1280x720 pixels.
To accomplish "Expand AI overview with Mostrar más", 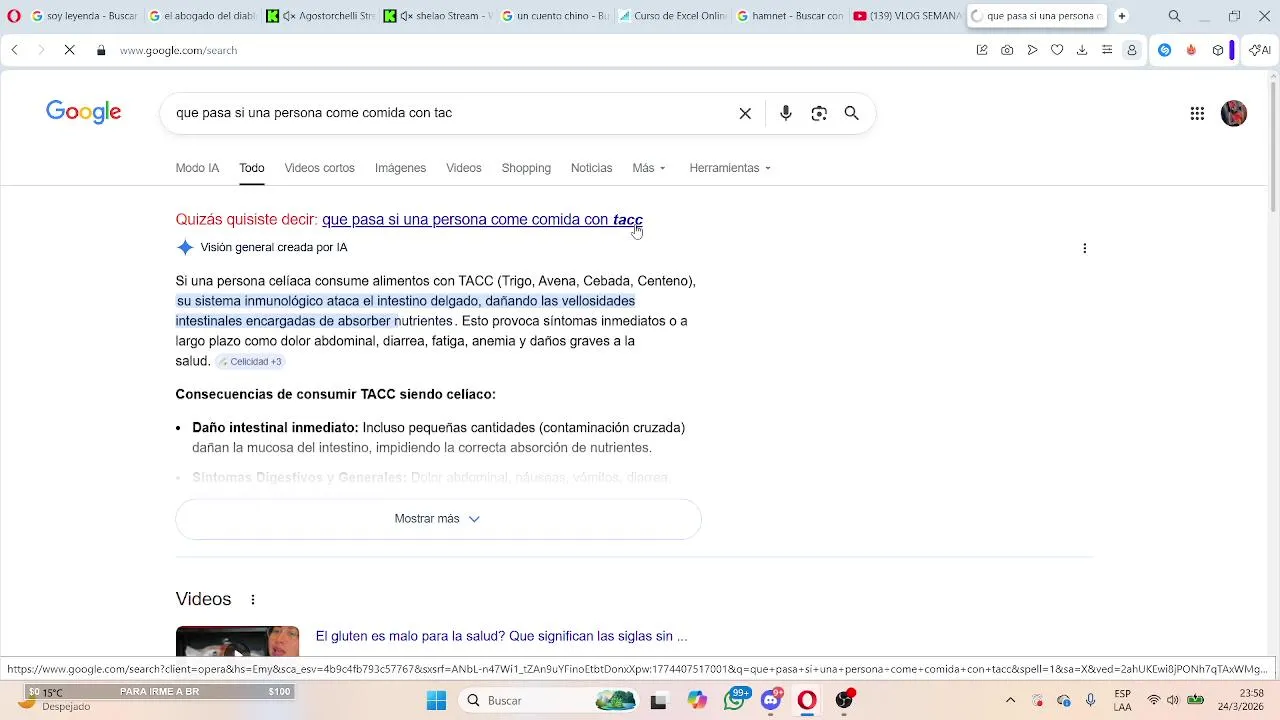I will (x=438, y=519).
